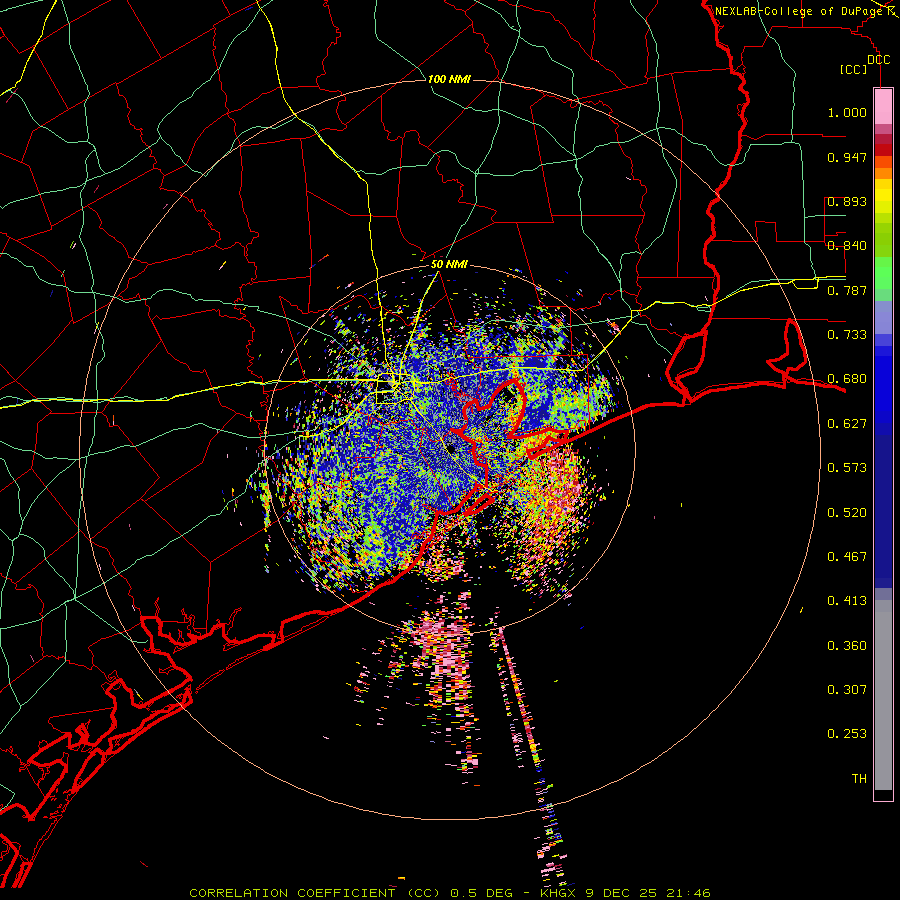Viewport: 900px width, 900px height.
Task: Select the 0.627 legend value
Action: [847, 424]
